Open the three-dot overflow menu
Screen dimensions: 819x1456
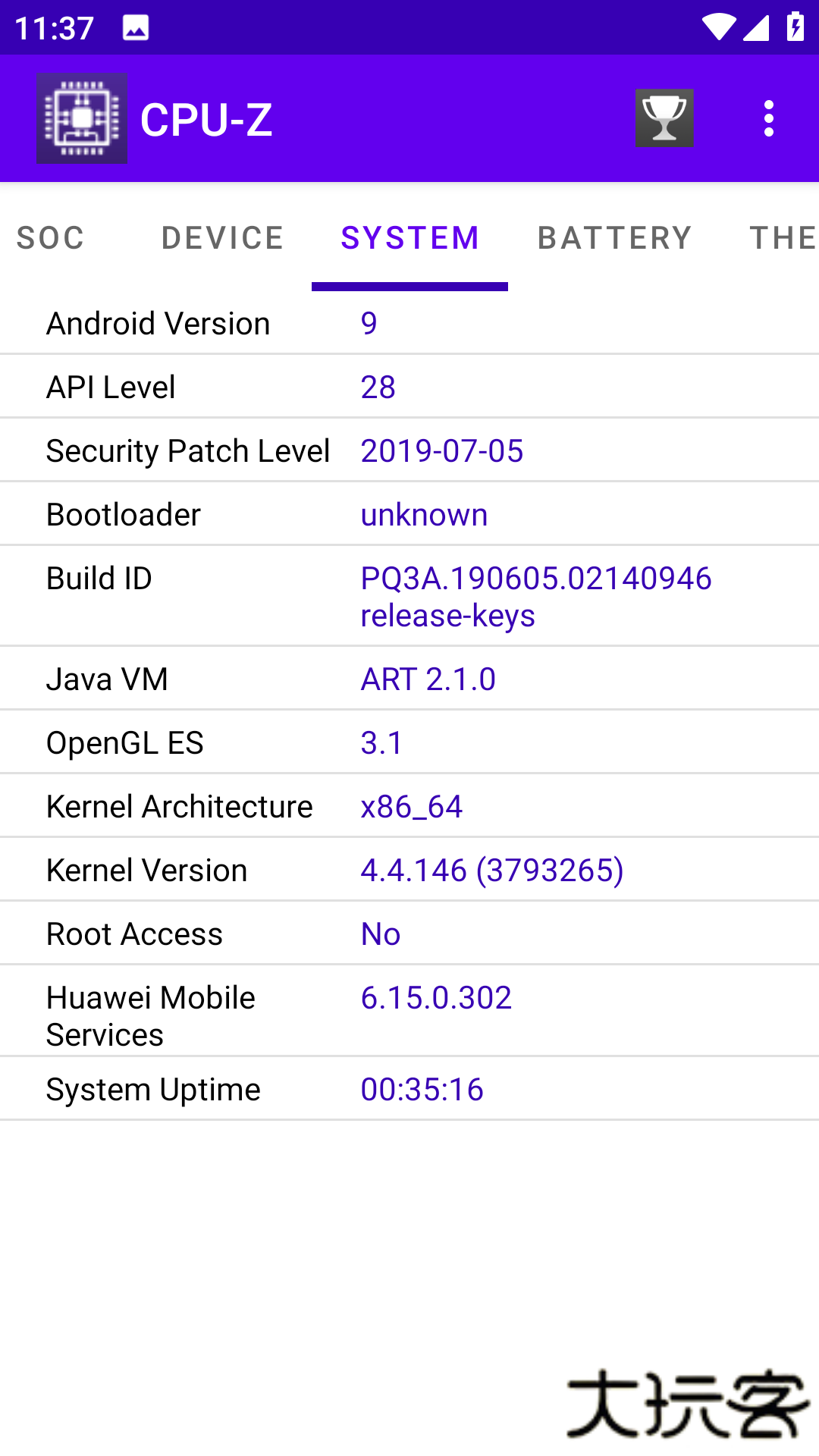[x=769, y=119]
